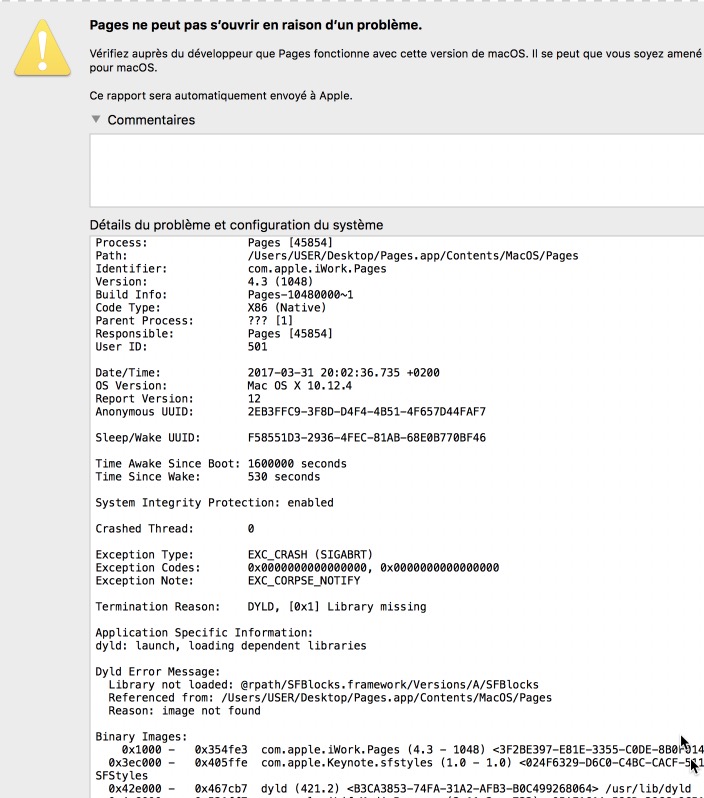704x798 pixels.
Task: Click the version value '4.3 (1048)'
Action: point(280,281)
